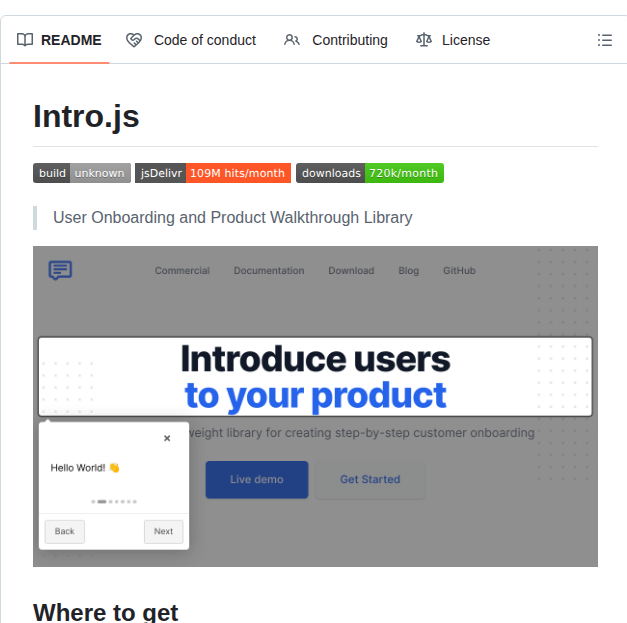Click the chat bubble logo in demo image
The height and width of the screenshot is (623, 627).
coord(60,270)
